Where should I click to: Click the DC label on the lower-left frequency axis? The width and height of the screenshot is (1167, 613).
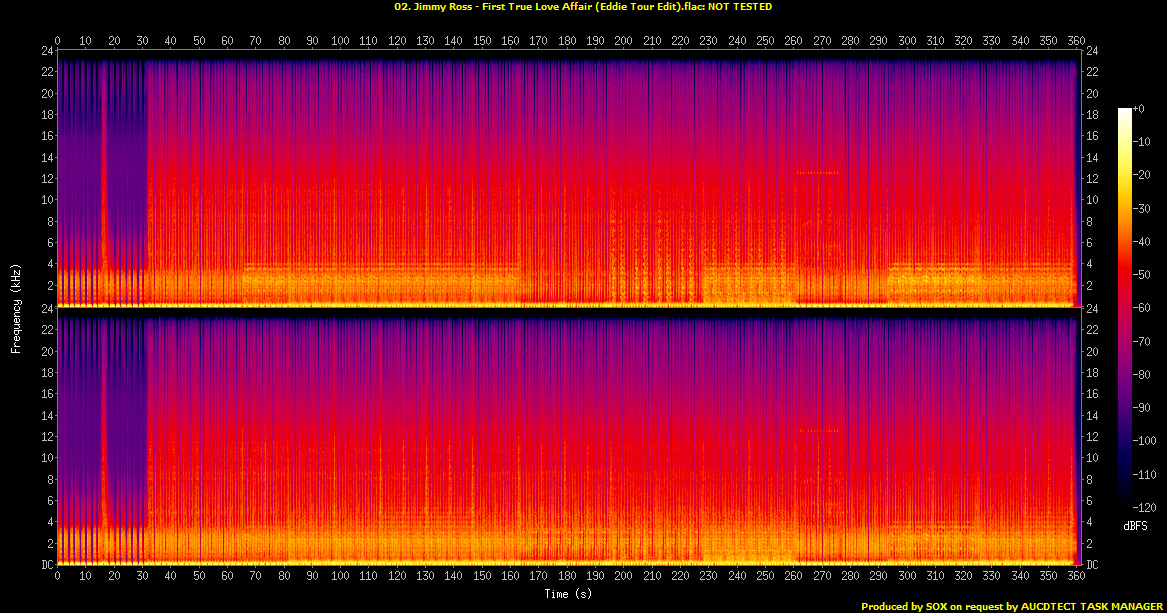point(45,565)
